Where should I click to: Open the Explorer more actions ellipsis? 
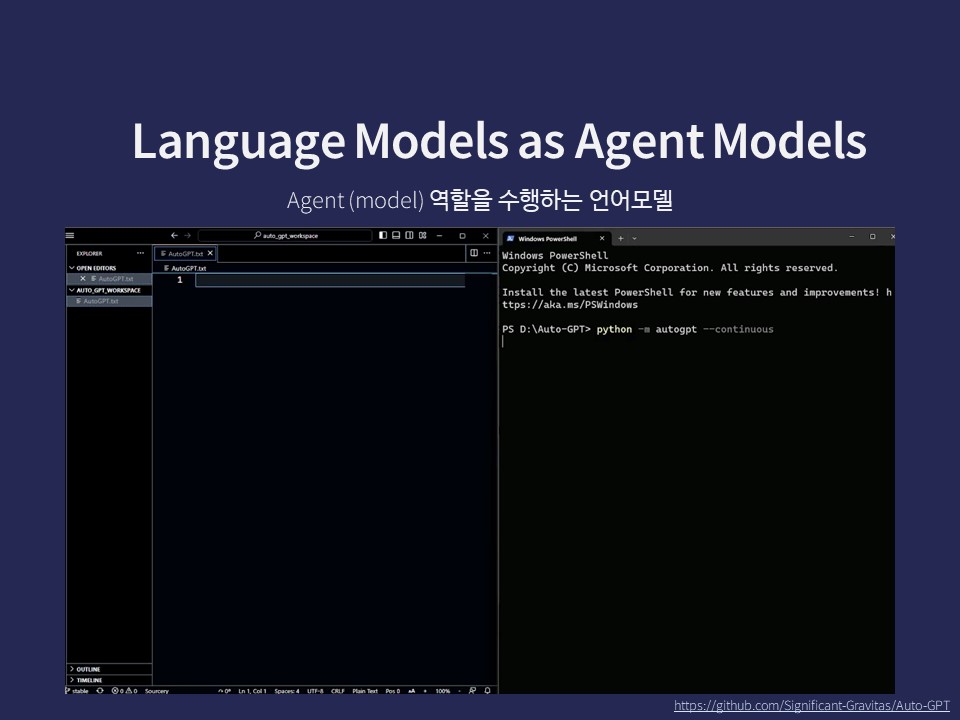[x=140, y=254]
